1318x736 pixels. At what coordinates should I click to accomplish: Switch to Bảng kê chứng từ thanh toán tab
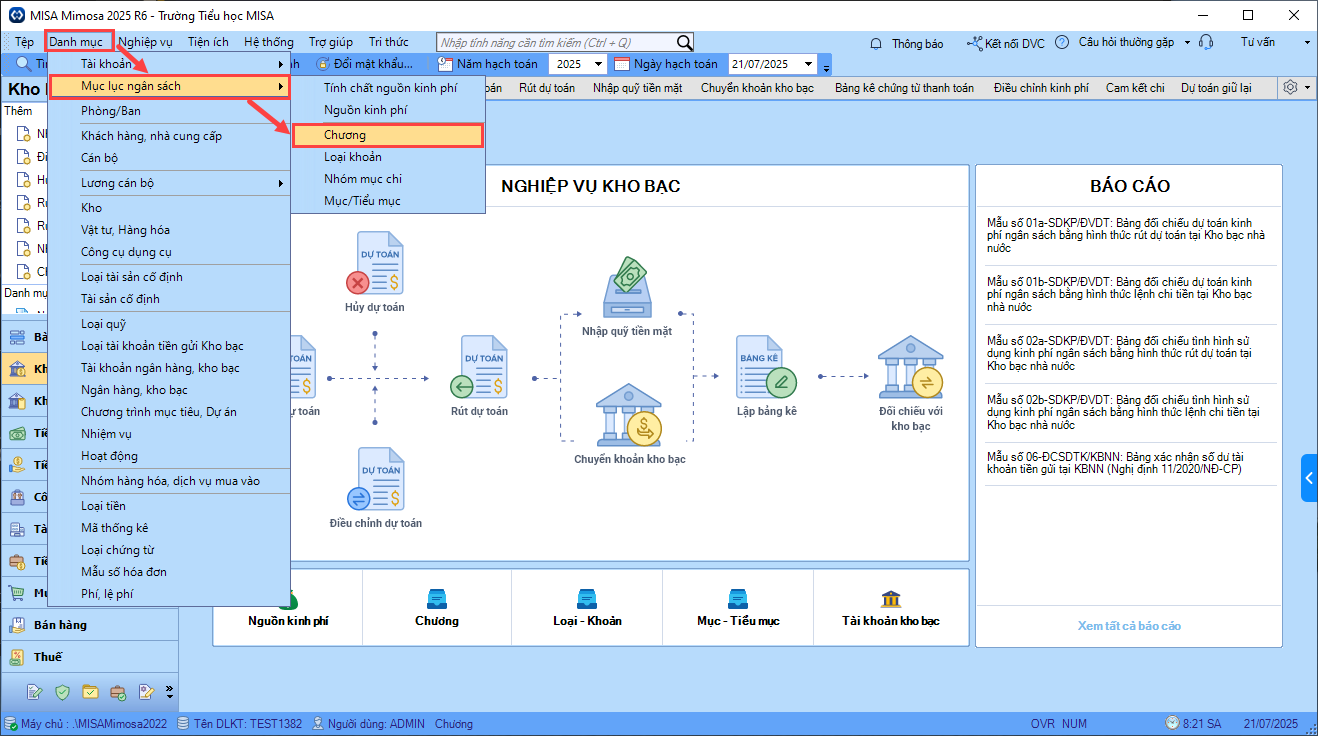904,88
